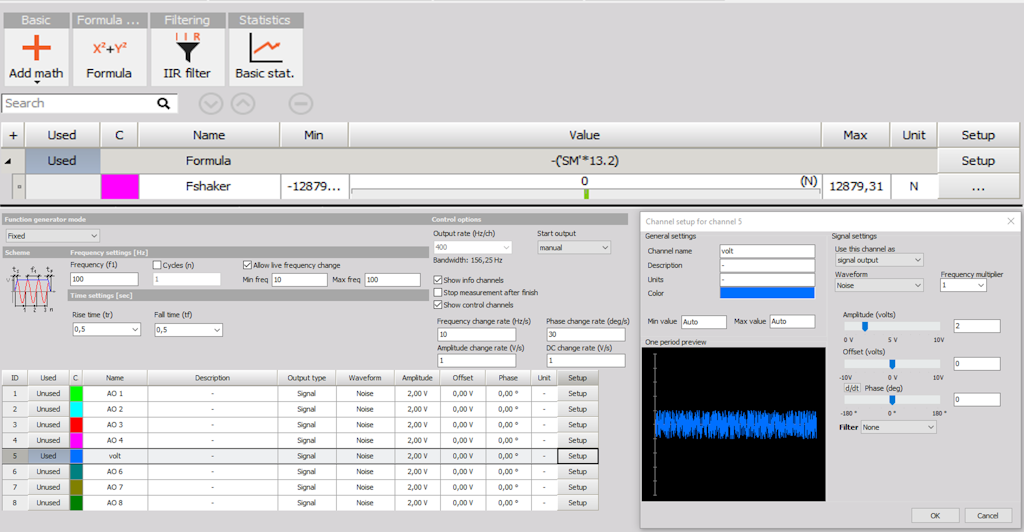Close the Channel setup dialog

(x=1010, y=221)
